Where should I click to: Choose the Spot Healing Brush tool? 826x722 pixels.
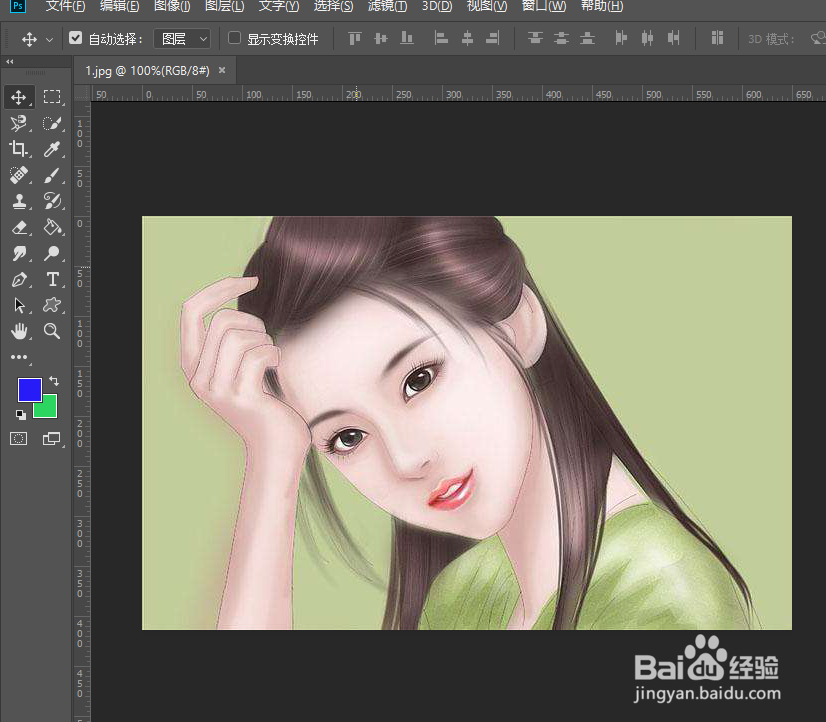click(x=19, y=175)
